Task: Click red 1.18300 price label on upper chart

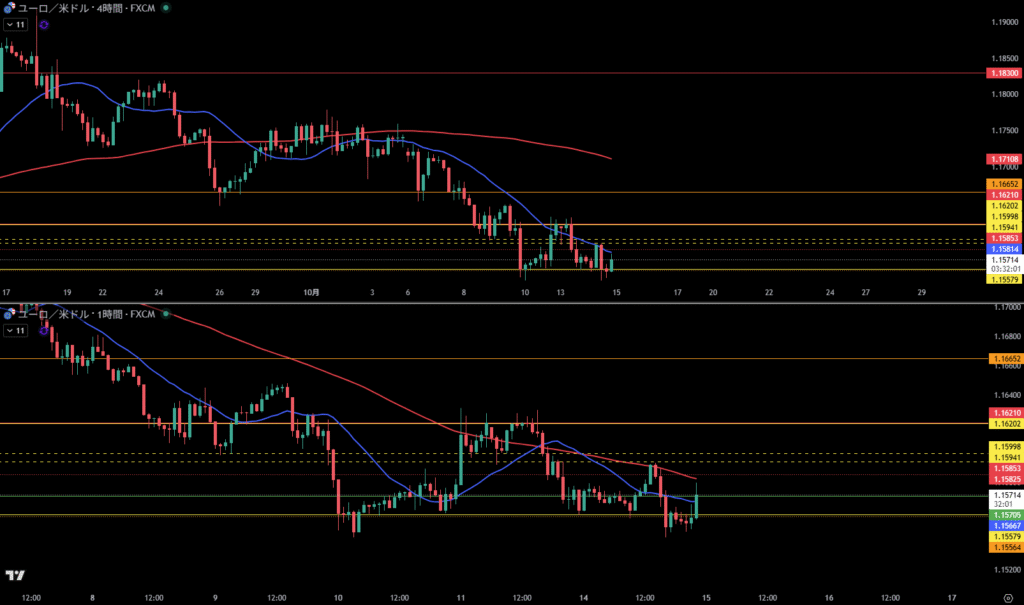Action: point(1004,73)
